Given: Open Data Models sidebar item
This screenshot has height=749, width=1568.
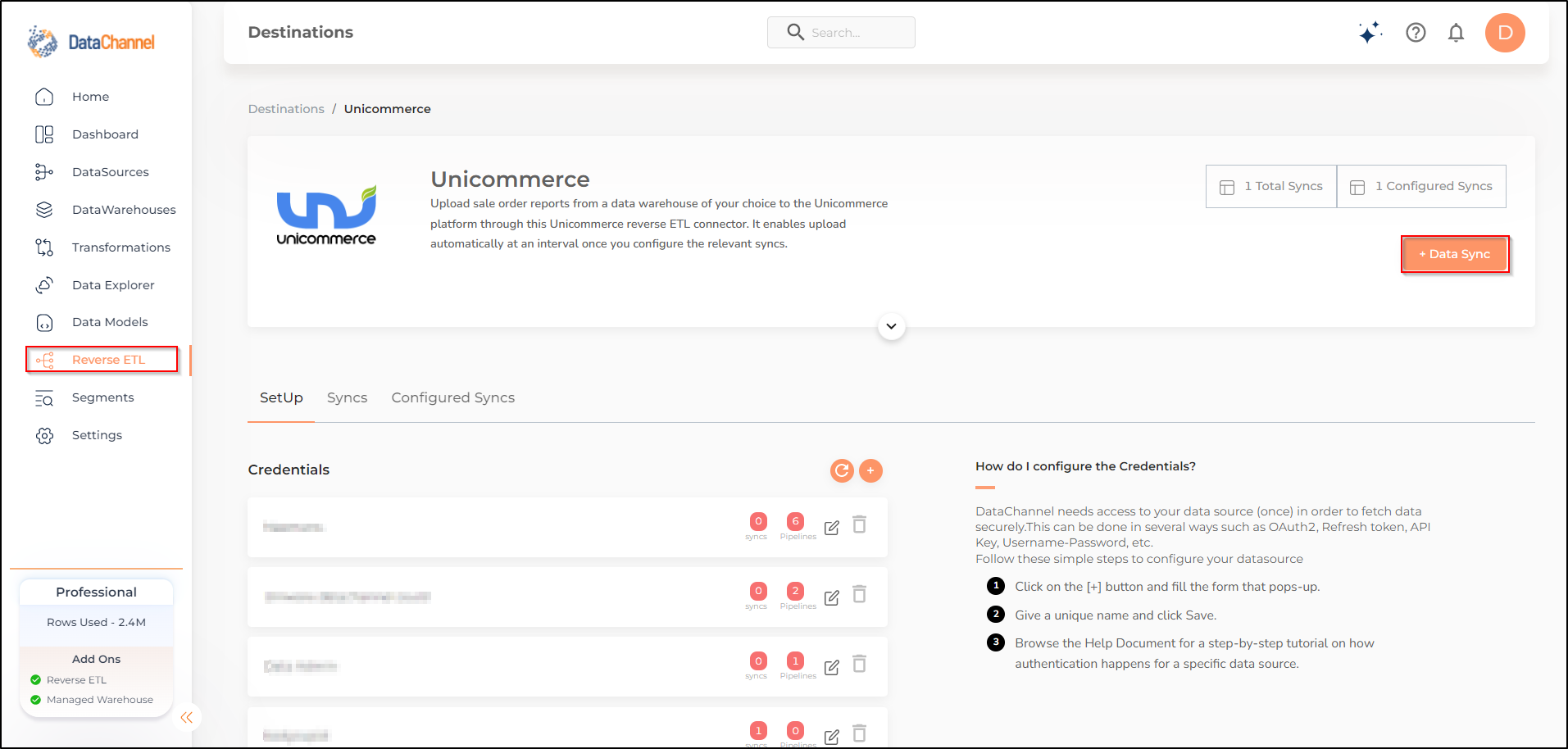Looking at the screenshot, I should point(110,322).
